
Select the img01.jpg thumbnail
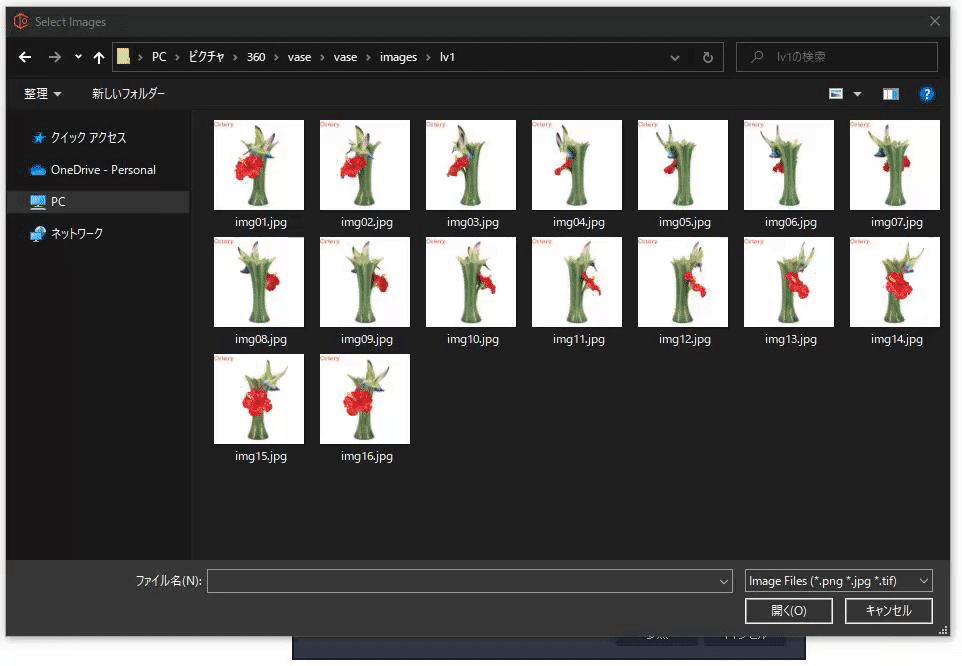click(259, 166)
